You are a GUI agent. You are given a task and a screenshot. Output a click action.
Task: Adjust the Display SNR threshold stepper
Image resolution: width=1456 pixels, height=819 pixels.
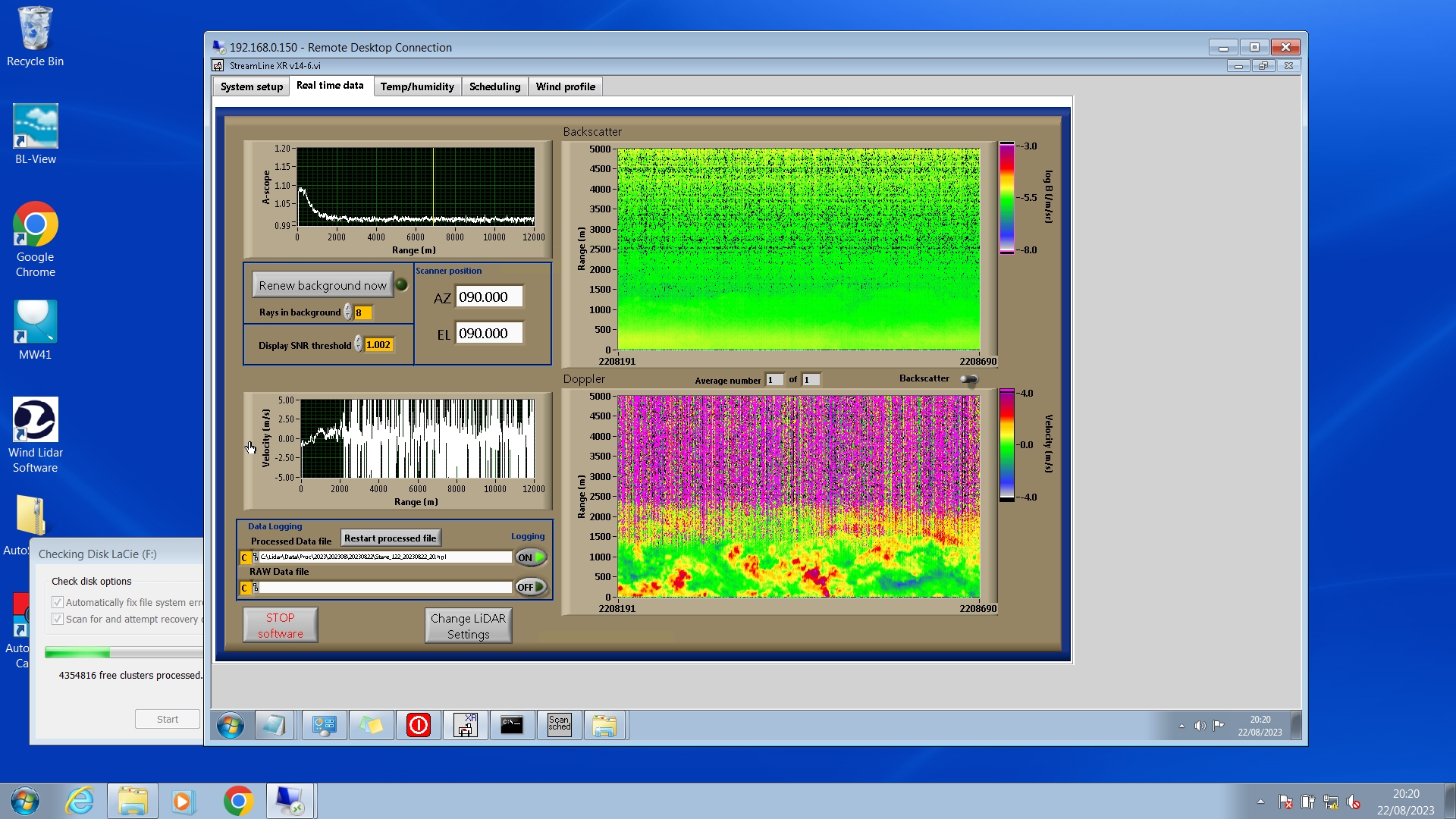(359, 345)
